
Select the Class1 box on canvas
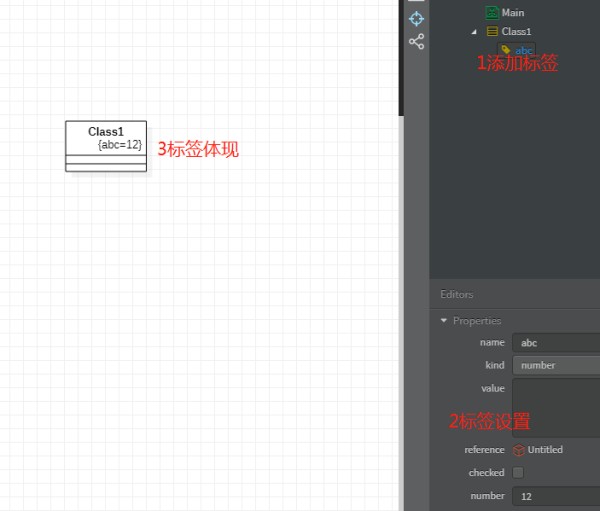coord(106,146)
